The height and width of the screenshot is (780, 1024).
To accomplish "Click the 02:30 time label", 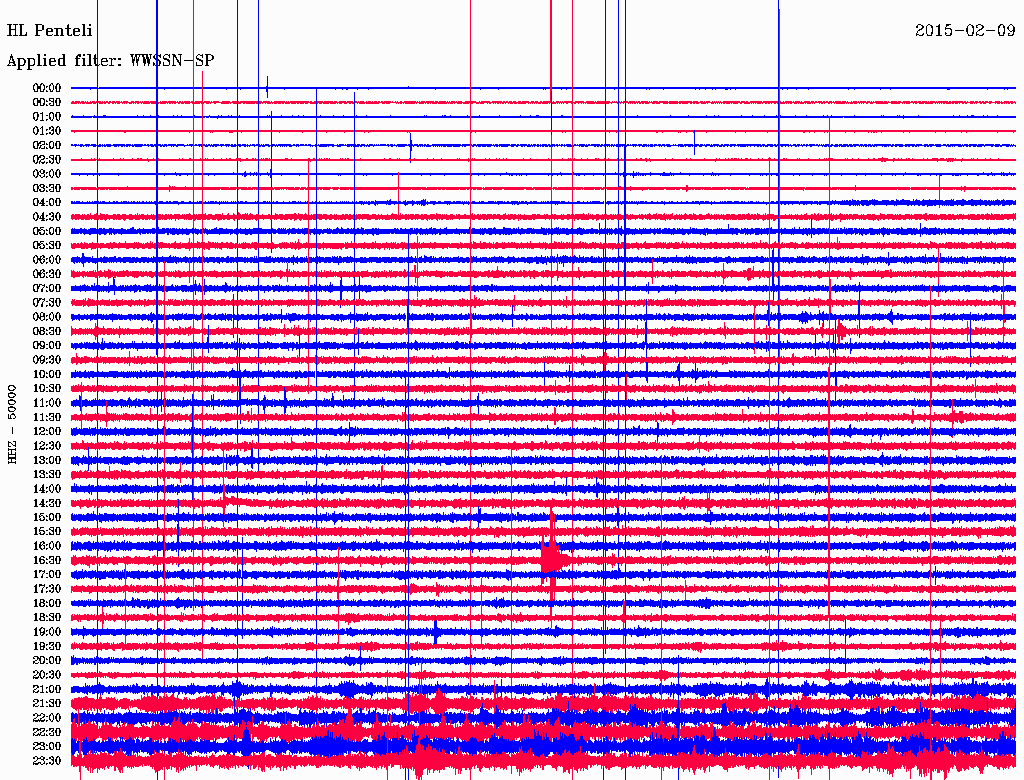I will tap(46, 159).
